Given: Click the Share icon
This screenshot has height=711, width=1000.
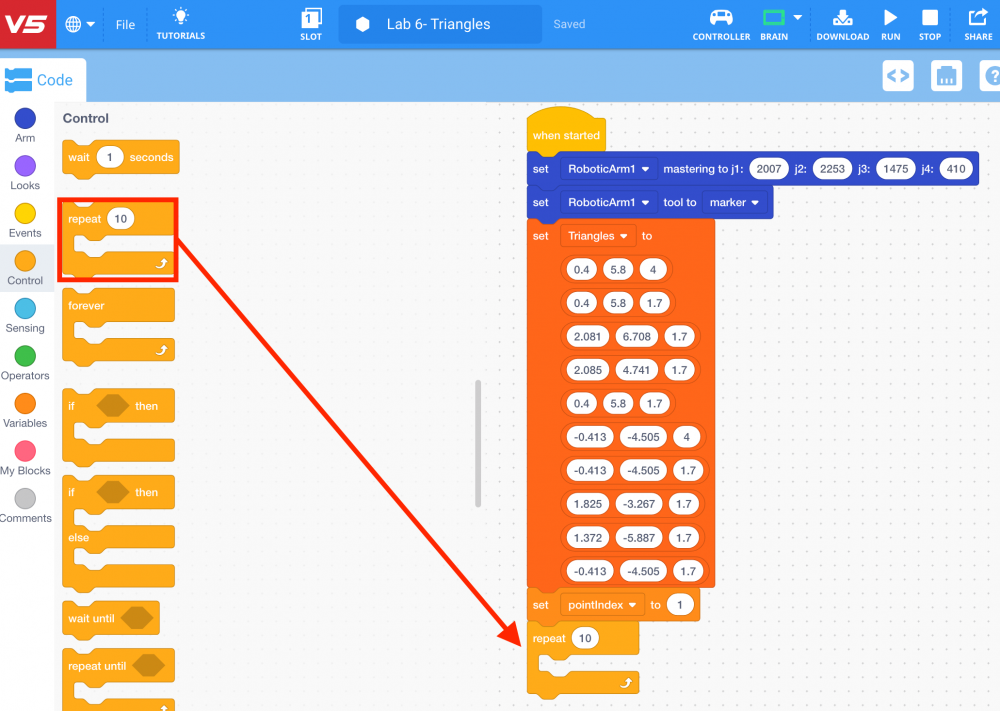Looking at the screenshot, I should tap(978, 18).
